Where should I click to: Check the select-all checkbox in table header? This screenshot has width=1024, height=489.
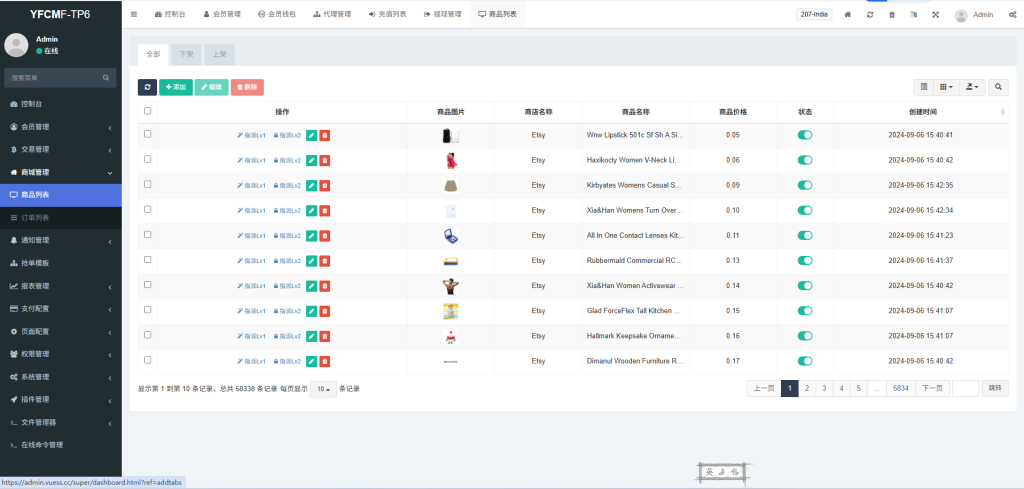point(148,111)
